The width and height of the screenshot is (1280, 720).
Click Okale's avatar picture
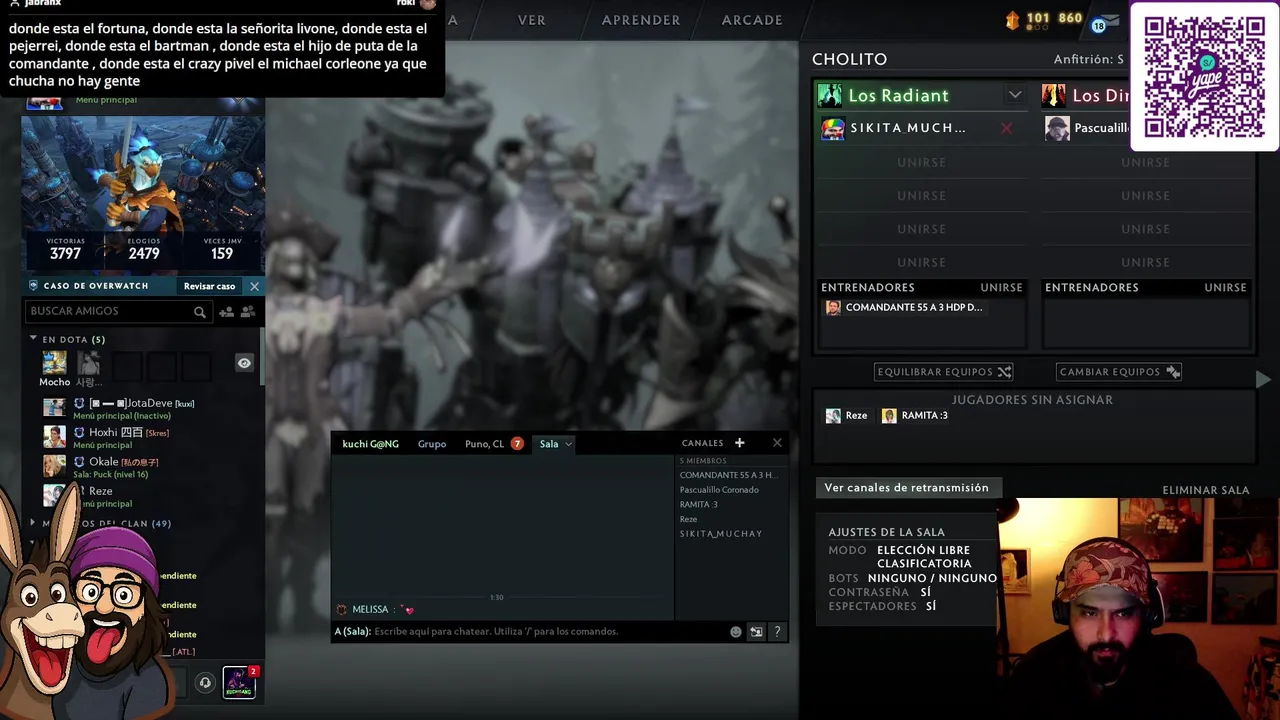(x=54, y=466)
